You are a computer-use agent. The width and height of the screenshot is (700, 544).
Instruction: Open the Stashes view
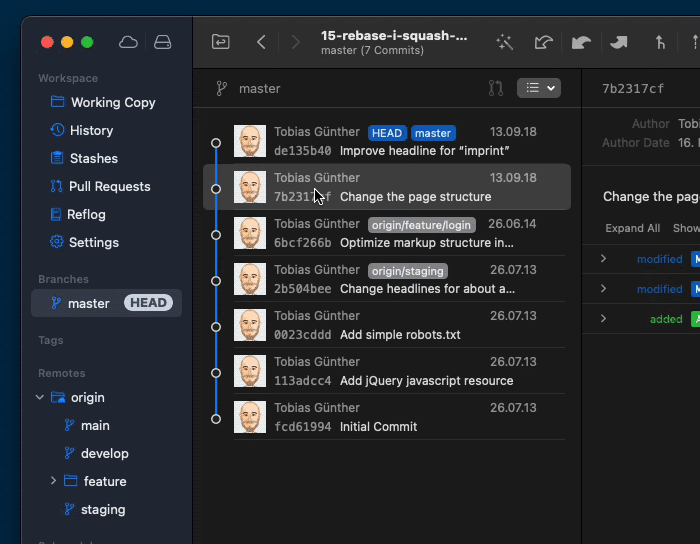pos(93,158)
